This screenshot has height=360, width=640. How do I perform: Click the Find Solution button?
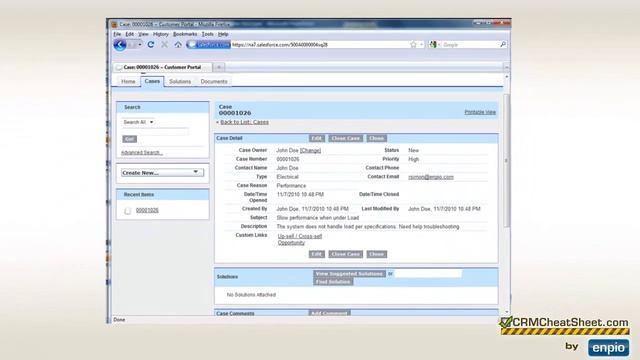(x=333, y=282)
